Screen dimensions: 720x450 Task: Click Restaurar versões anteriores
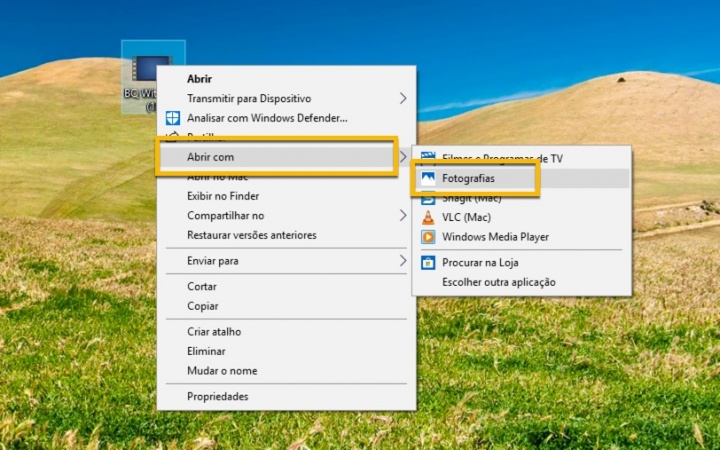(x=251, y=235)
